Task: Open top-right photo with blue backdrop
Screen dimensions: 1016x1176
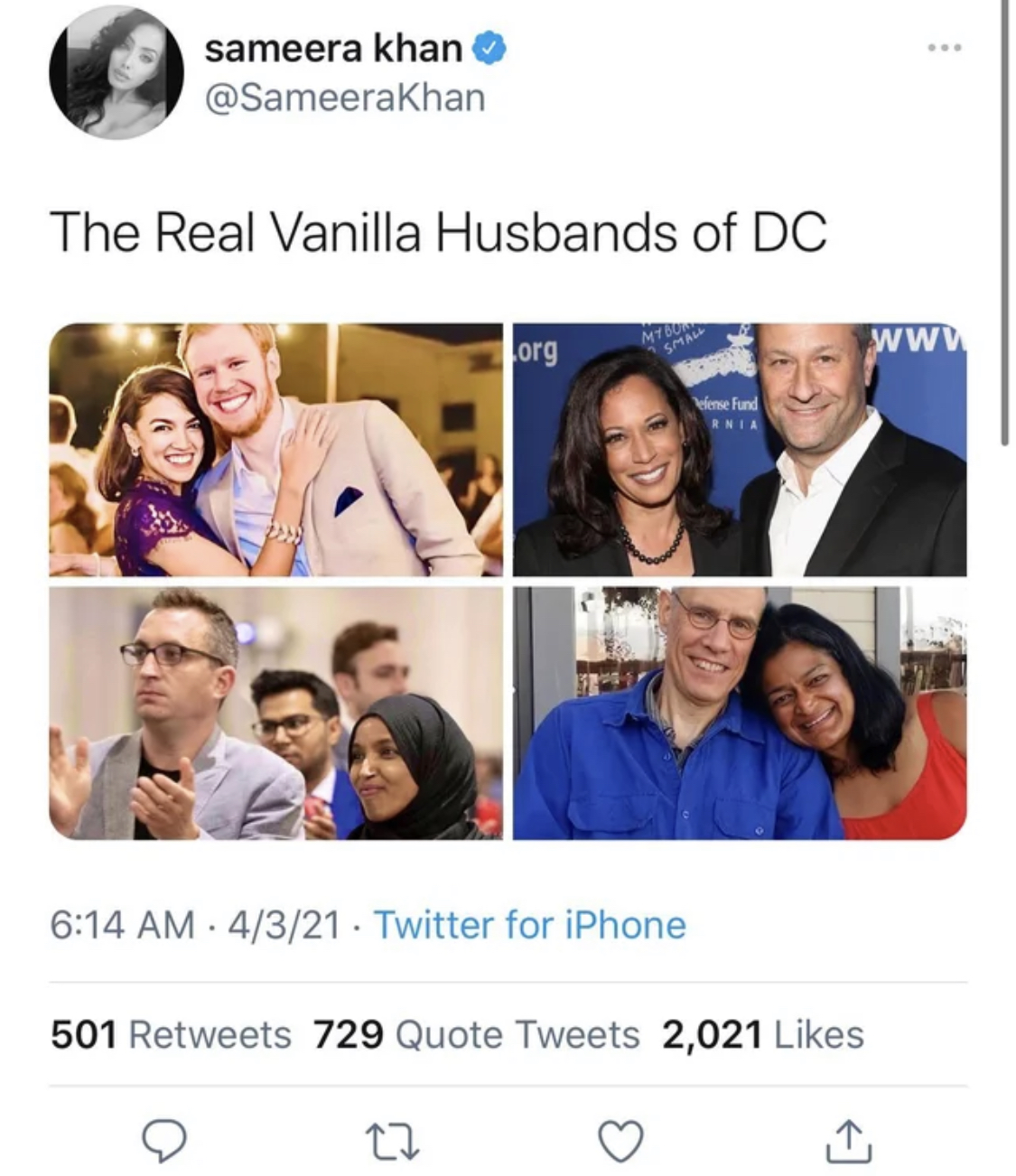Action: [x=740, y=450]
